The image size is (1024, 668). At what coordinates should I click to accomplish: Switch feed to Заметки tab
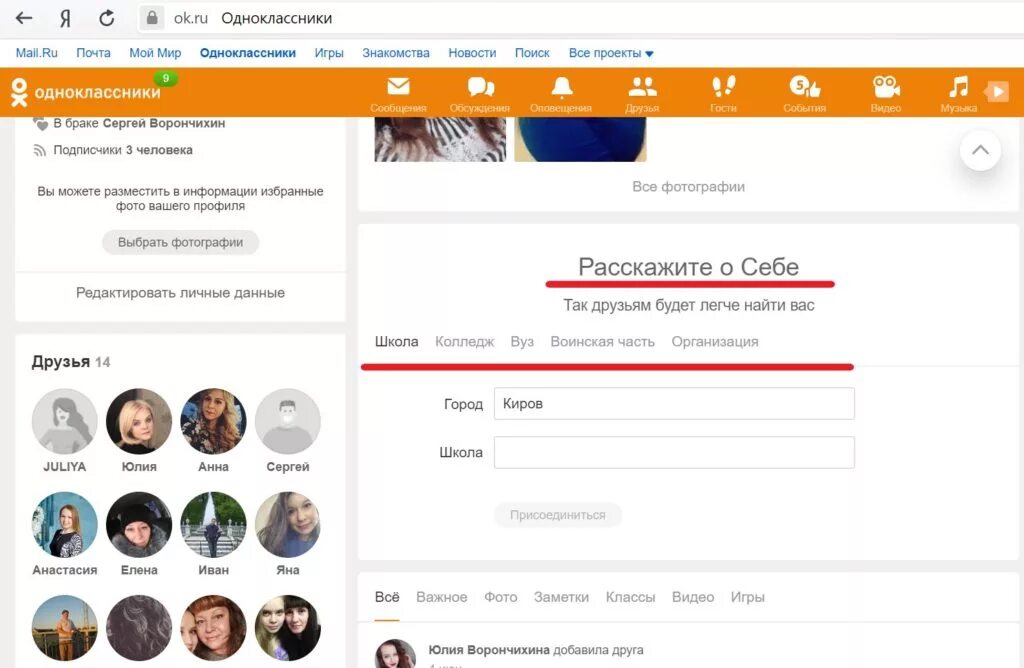tap(562, 597)
